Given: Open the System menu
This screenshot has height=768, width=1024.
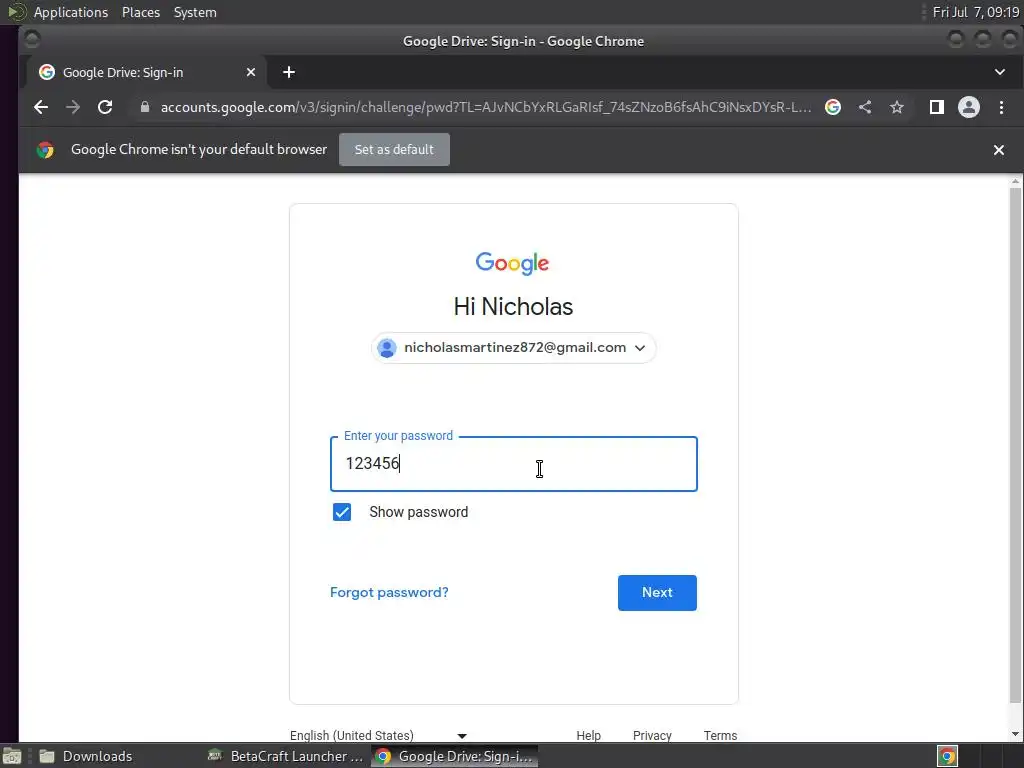Looking at the screenshot, I should coord(195,12).
